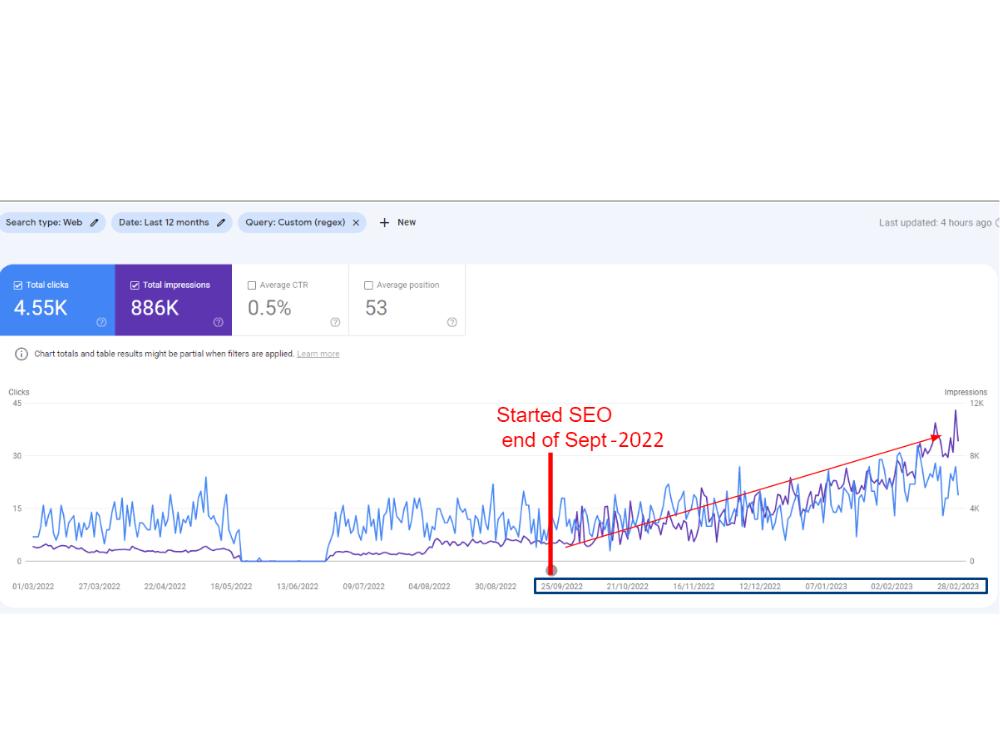
Task: Click the 28/02/2023 axis date label
Action: [x=957, y=586]
